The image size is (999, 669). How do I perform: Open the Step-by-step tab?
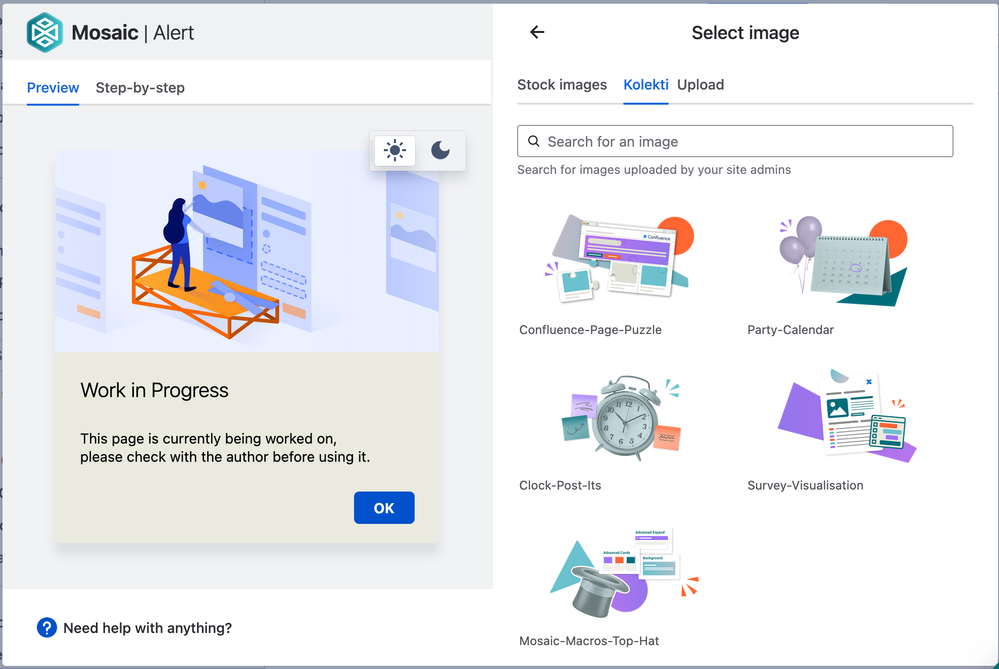point(140,88)
